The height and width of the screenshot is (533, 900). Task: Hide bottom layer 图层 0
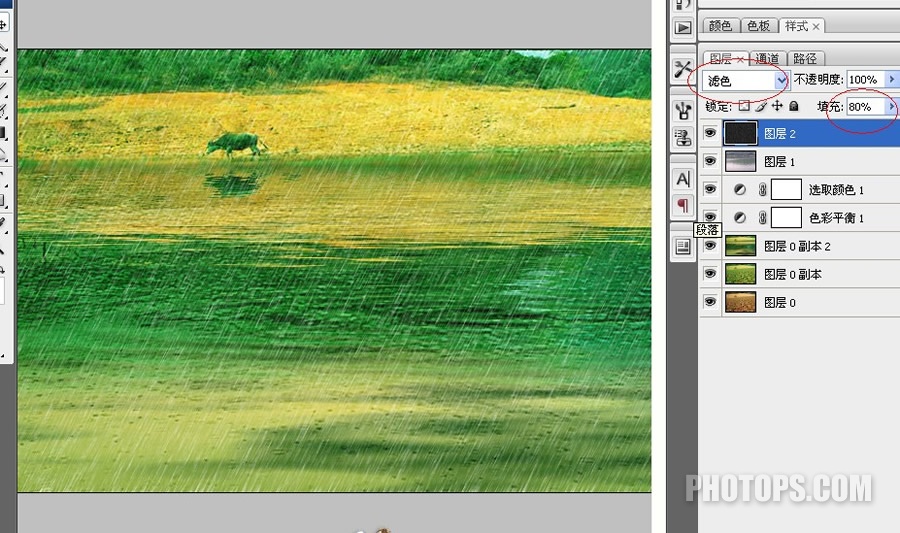(710, 302)
